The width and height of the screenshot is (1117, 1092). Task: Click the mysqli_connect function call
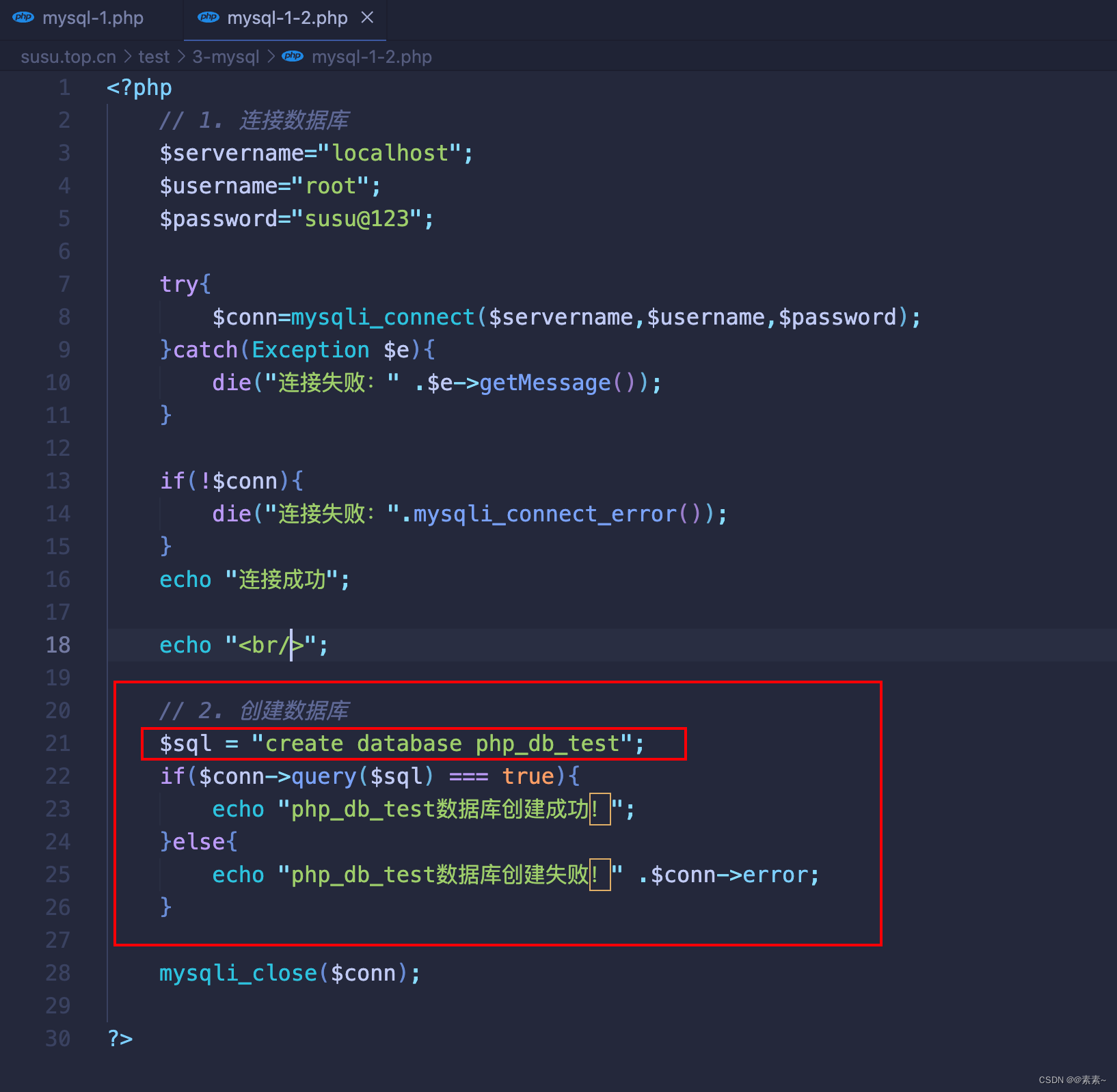383,317
